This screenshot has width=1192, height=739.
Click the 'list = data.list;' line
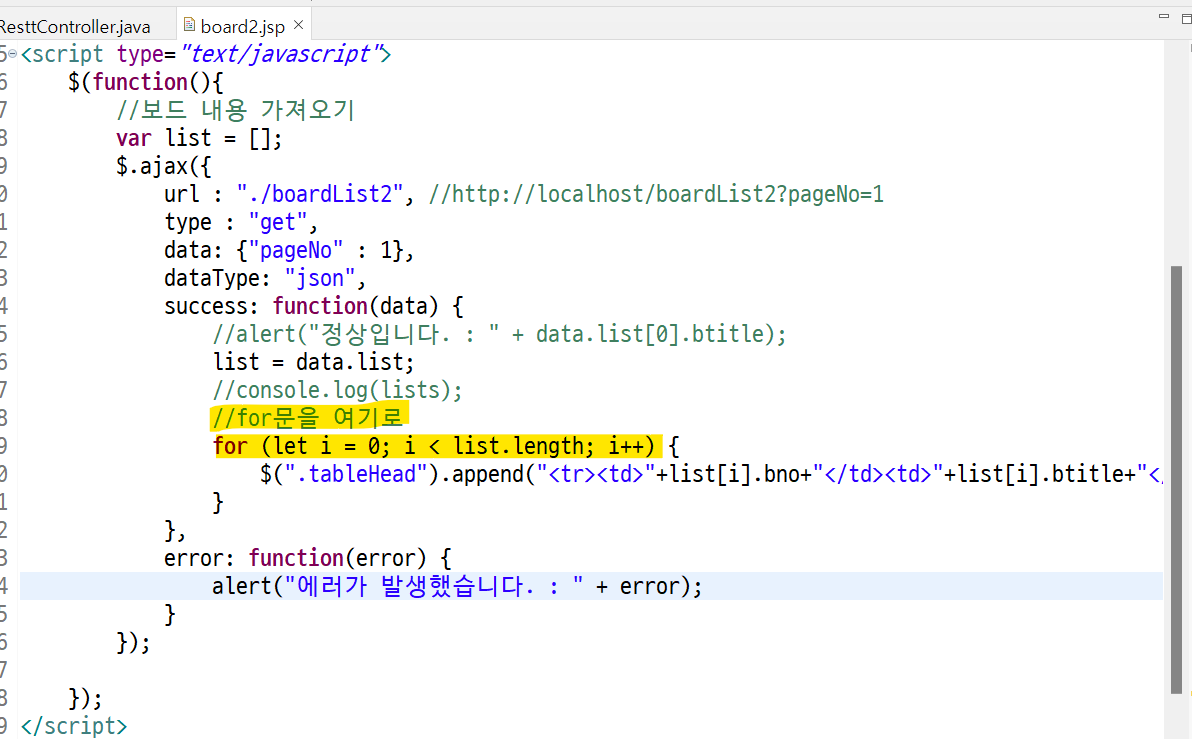(314, 362)
